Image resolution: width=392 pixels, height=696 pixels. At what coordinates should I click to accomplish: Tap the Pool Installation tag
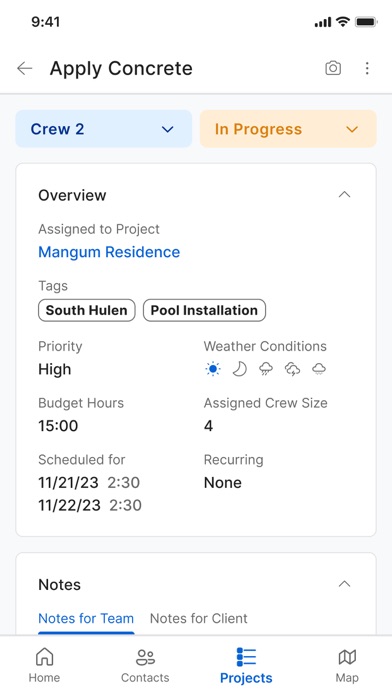point(204,310)
